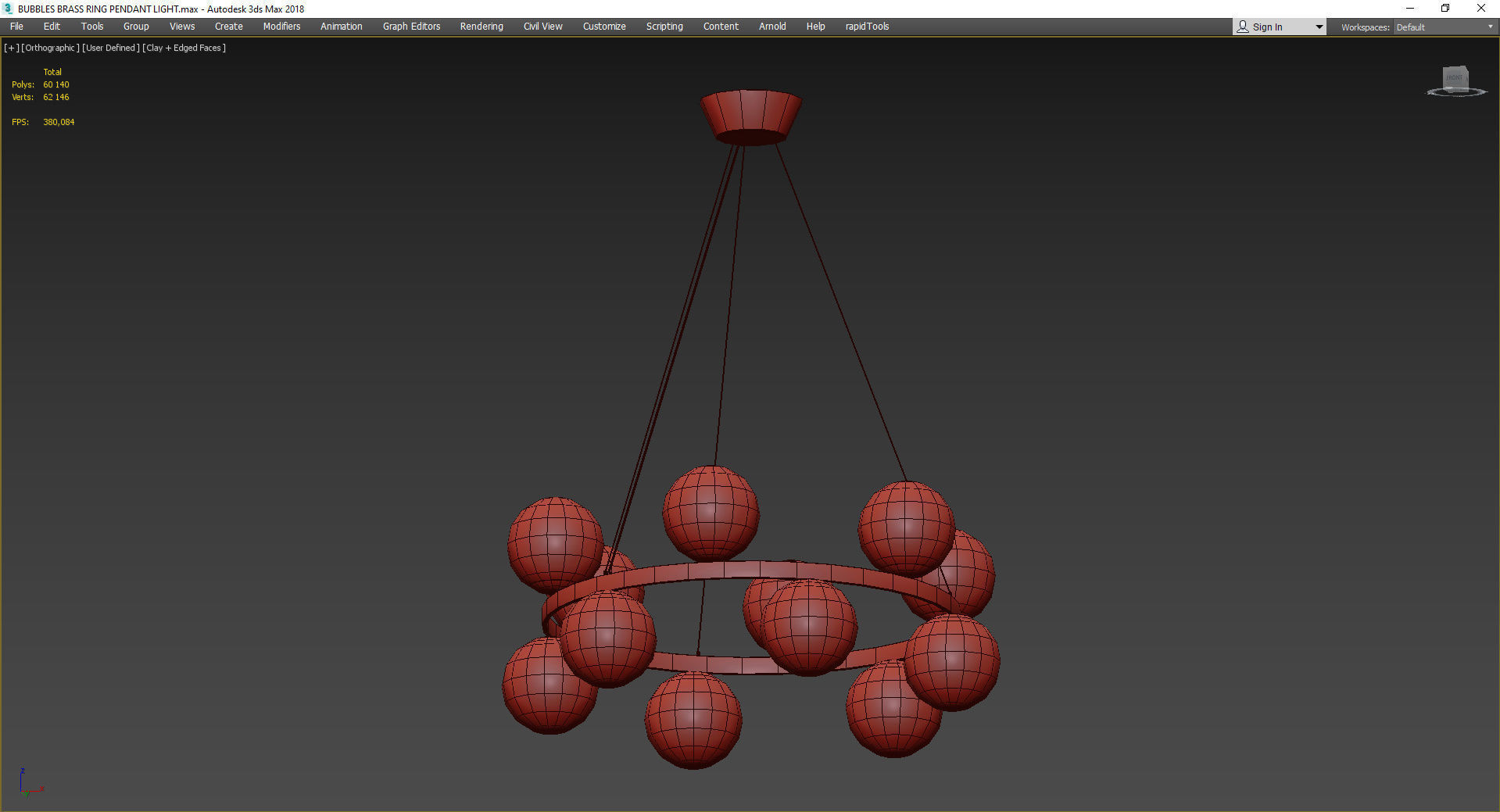Open the Help menu
Image resolution: width=1500 pixels, height=812 pixels.
pos(815,27)
